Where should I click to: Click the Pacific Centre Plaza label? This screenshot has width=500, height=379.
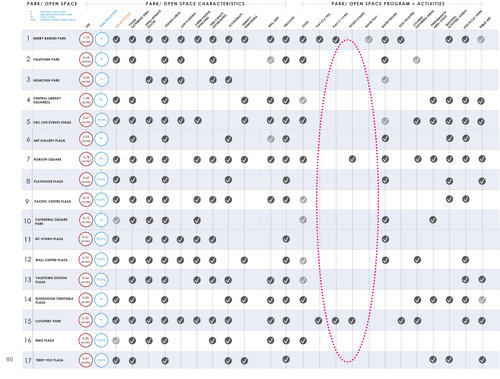[x=53, y=201]
